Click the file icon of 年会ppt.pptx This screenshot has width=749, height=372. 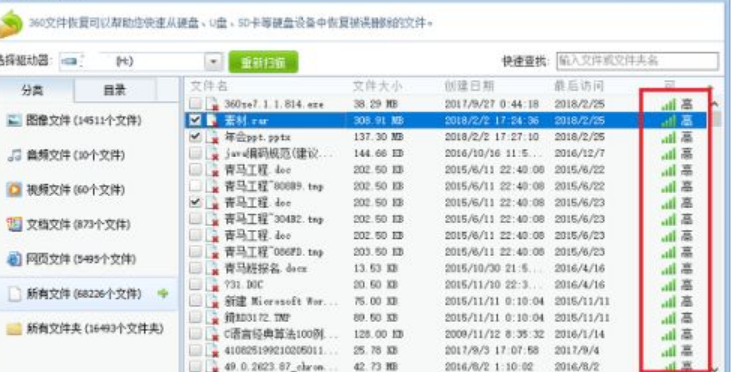[212, 137]
